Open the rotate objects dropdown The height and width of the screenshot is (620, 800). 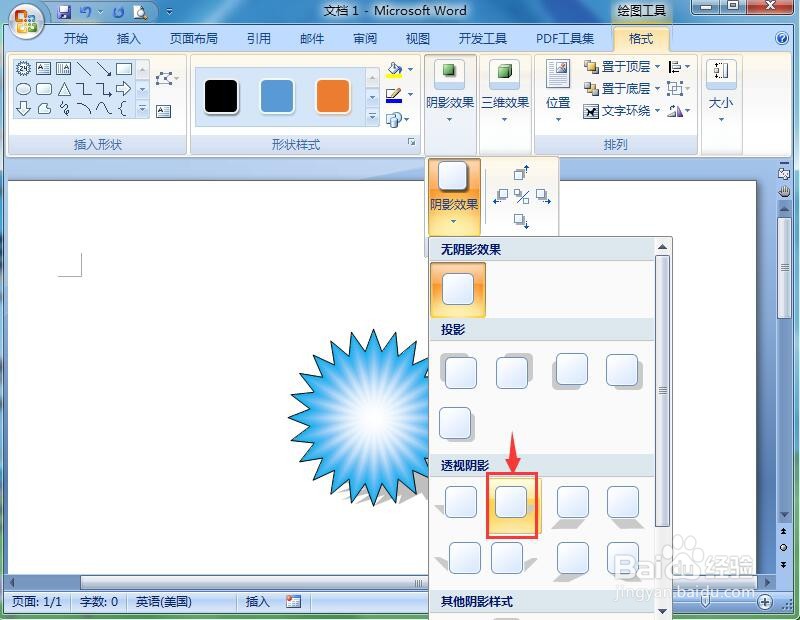point(679,111)
